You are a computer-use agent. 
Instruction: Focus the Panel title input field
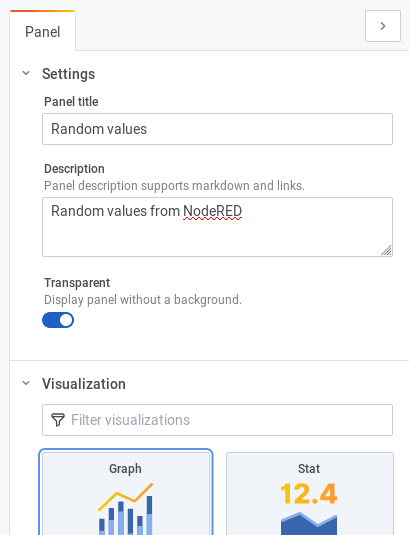tap(217, 129)
